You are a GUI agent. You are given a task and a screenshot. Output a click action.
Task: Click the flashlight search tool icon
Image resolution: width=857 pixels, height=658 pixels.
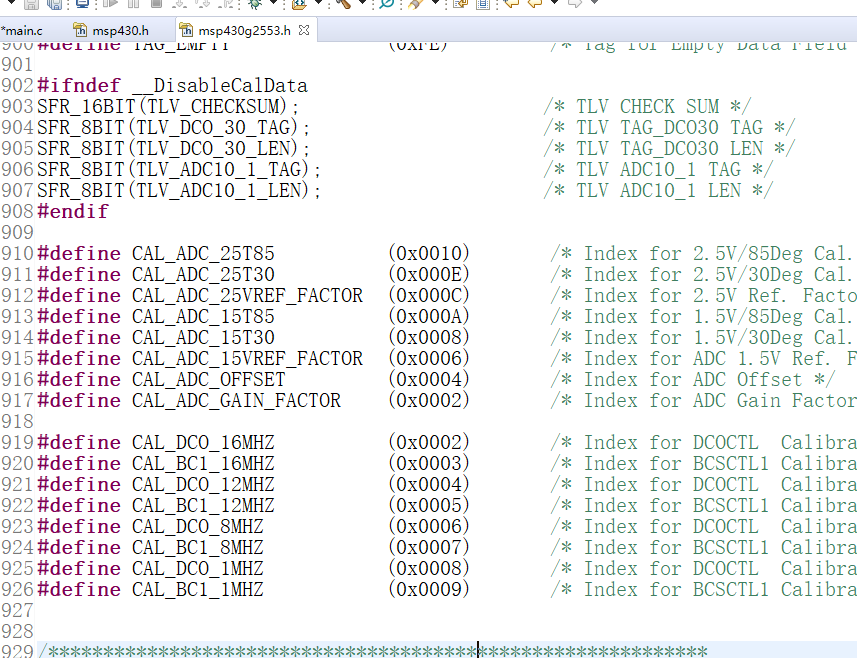[416, 4]
